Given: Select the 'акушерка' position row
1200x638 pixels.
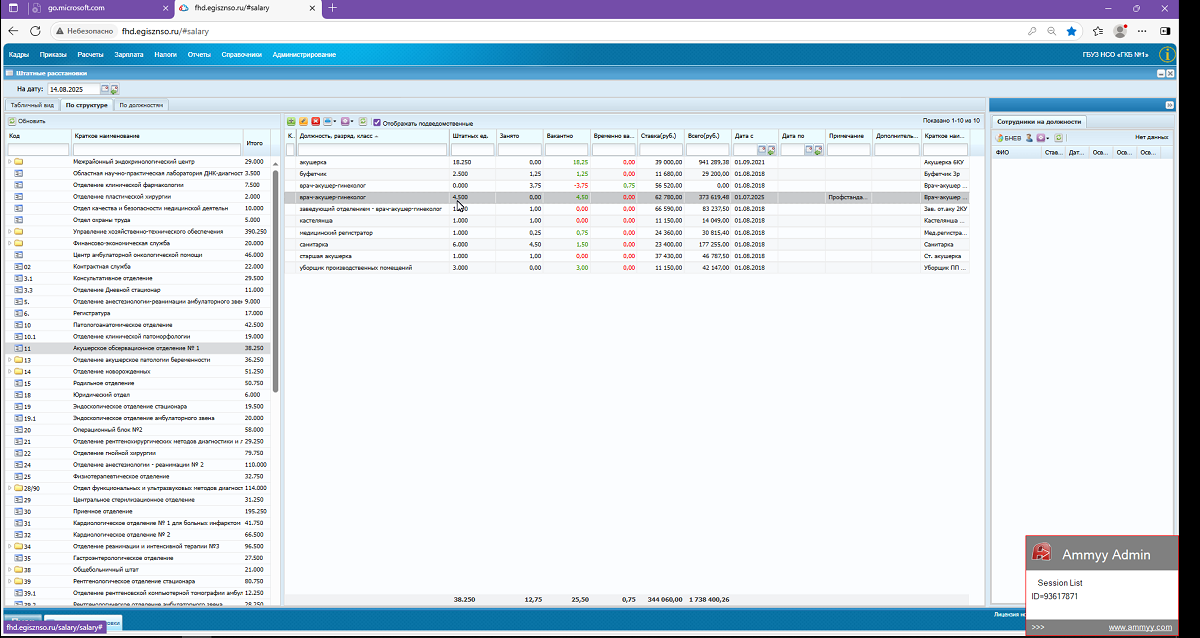Looking at the screenshot, I should [626, 162].
